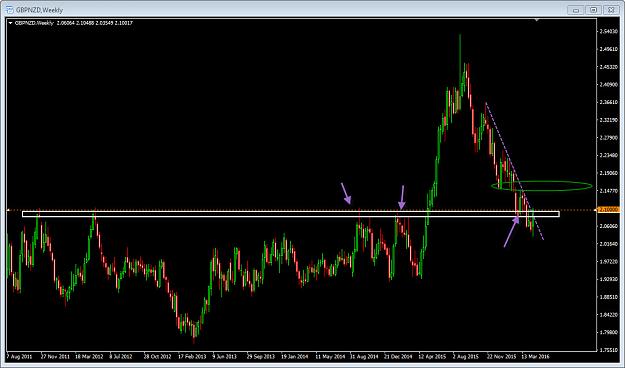Minimize the GBPNZD,Weekly chart window
Image resolution: width=625 pixels, height=368 pixels.
tap(576, 10)
